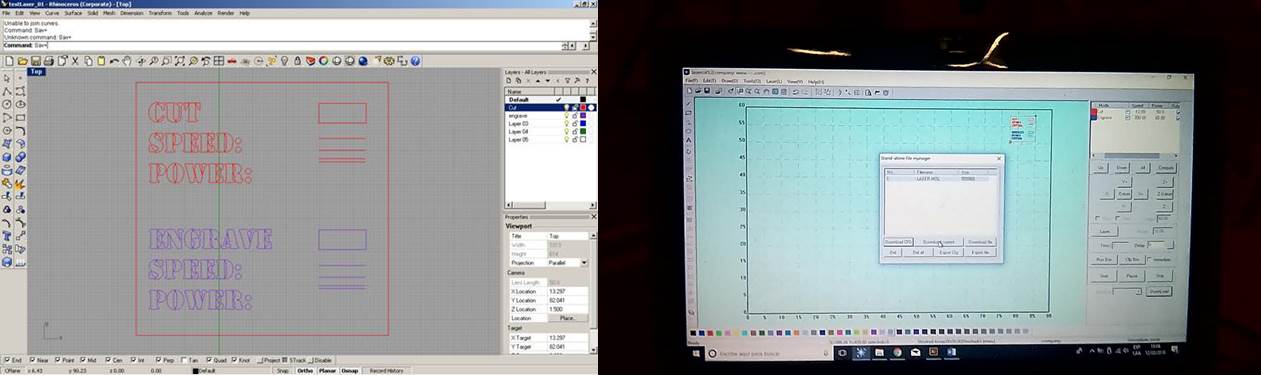Toggle visibility bulb of engrave layer
The width and height of the screenshot is (1261, 375).
[x=567, y=115]
